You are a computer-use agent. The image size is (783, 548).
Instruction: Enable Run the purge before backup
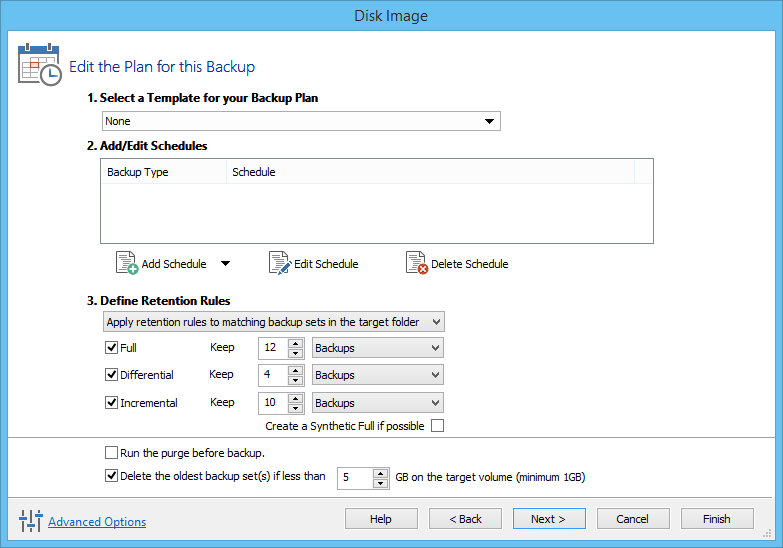point(111,453)
